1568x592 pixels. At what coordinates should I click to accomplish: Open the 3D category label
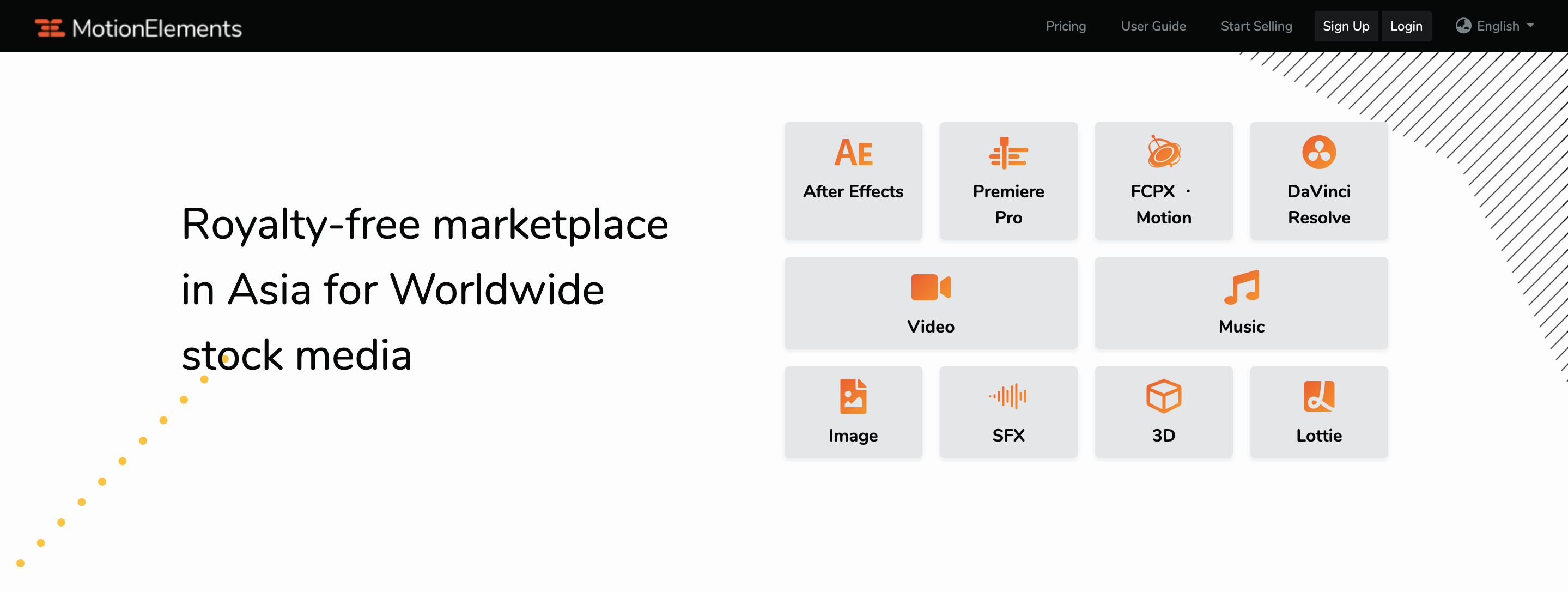pyautogui.click(x=1163, y=436)
